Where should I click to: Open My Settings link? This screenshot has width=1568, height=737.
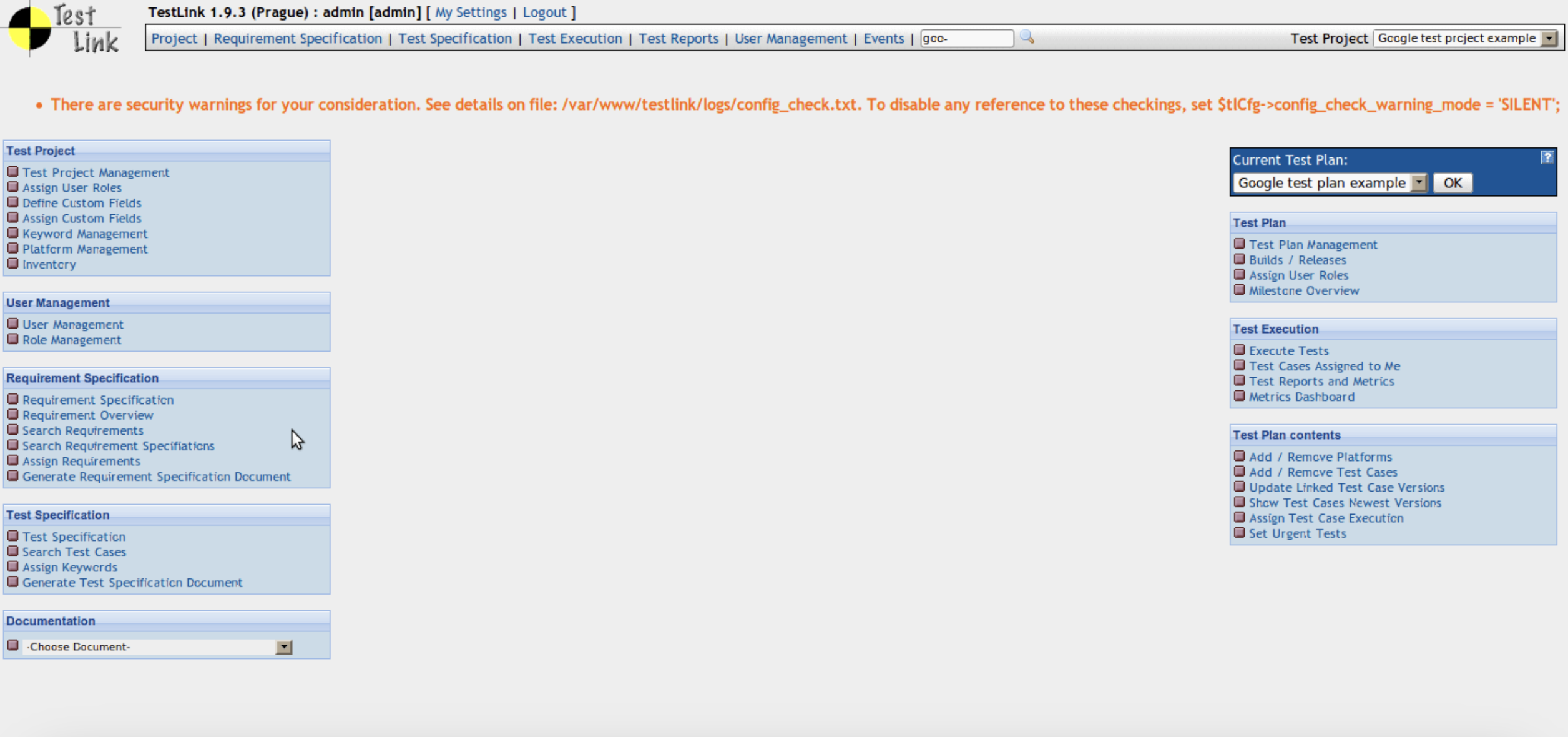[x=470, y=12]
